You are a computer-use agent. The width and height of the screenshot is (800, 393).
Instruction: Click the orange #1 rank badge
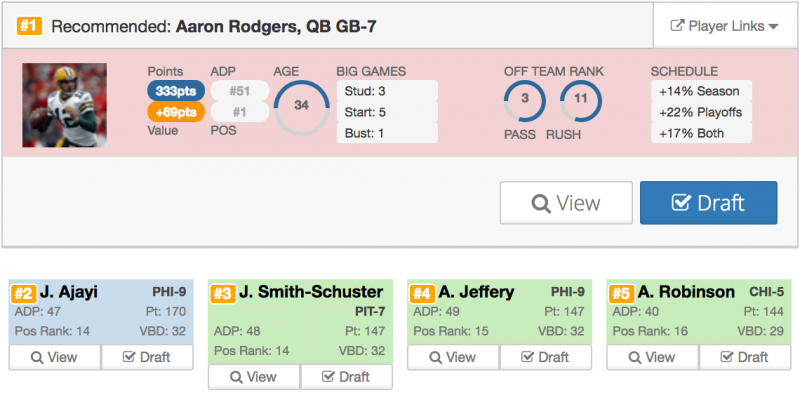tap(30, 26)
